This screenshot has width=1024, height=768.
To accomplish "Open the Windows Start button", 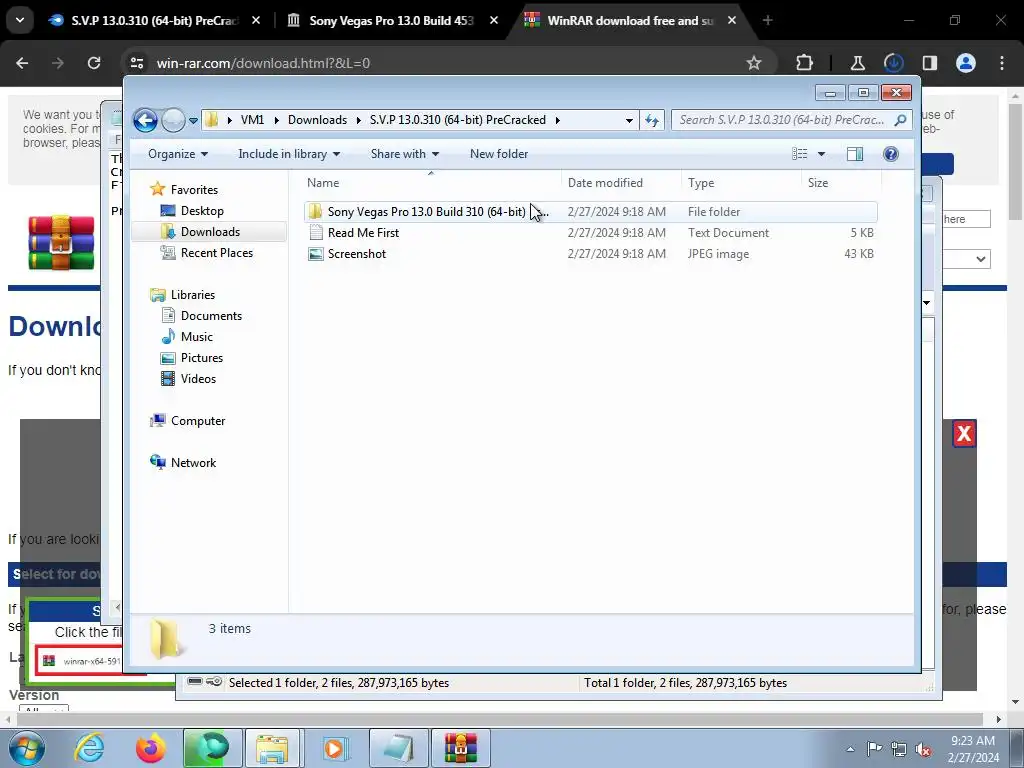I will pos(26,748).
